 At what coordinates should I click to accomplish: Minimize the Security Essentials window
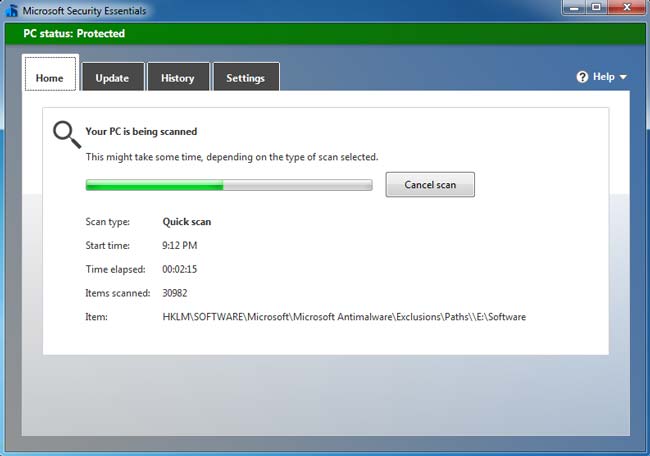click(574, 7)
